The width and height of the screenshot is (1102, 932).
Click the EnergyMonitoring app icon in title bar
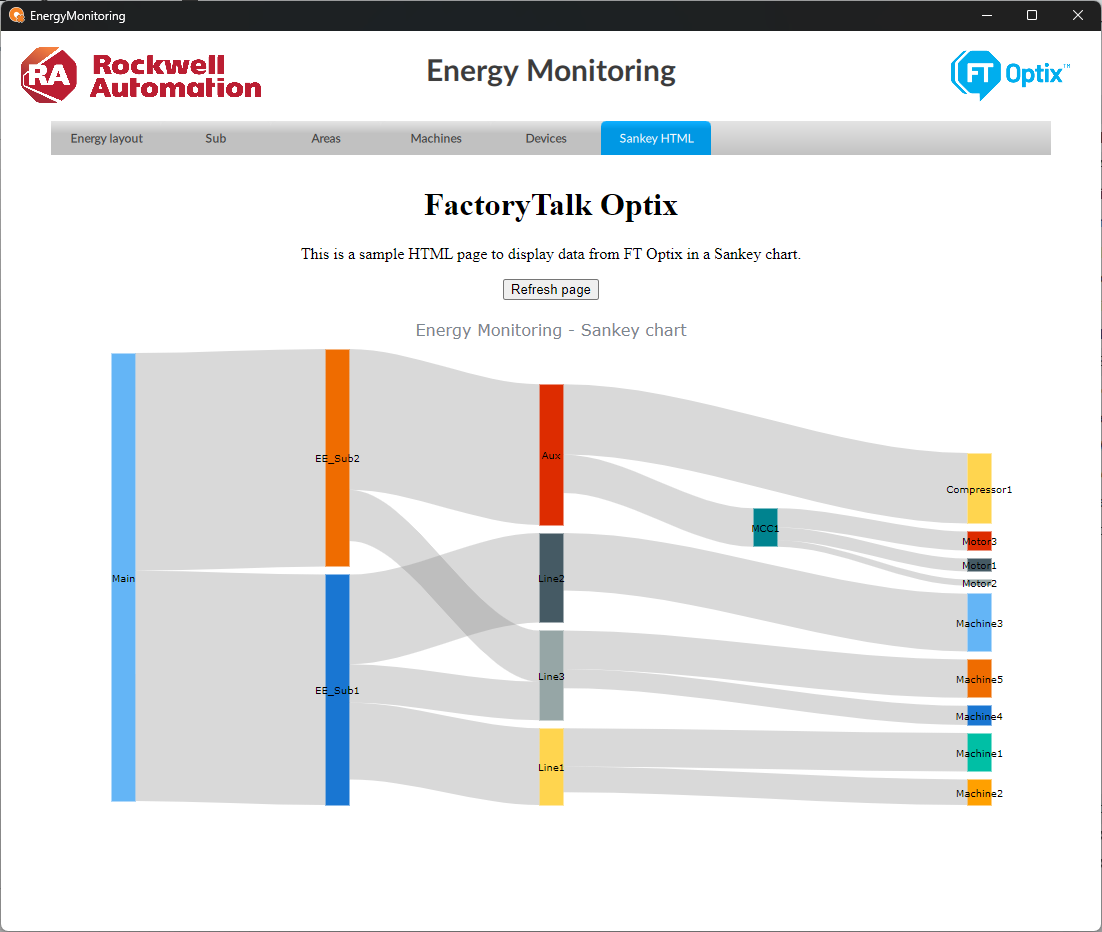pos(16,16)
